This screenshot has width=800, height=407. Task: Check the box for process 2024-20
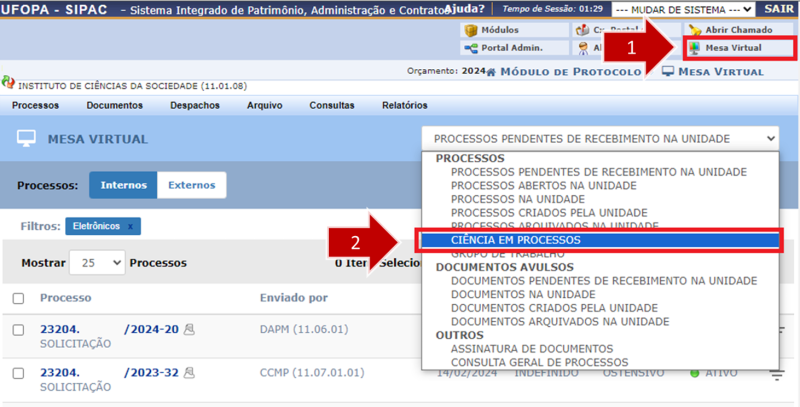[18, 330]
